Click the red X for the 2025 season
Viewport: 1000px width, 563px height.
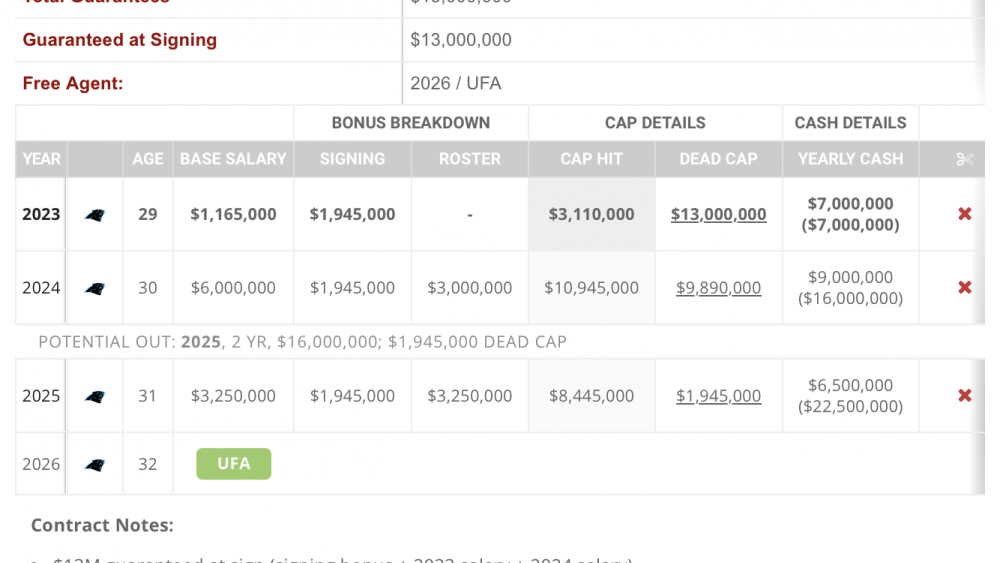[x=964, y=396]
